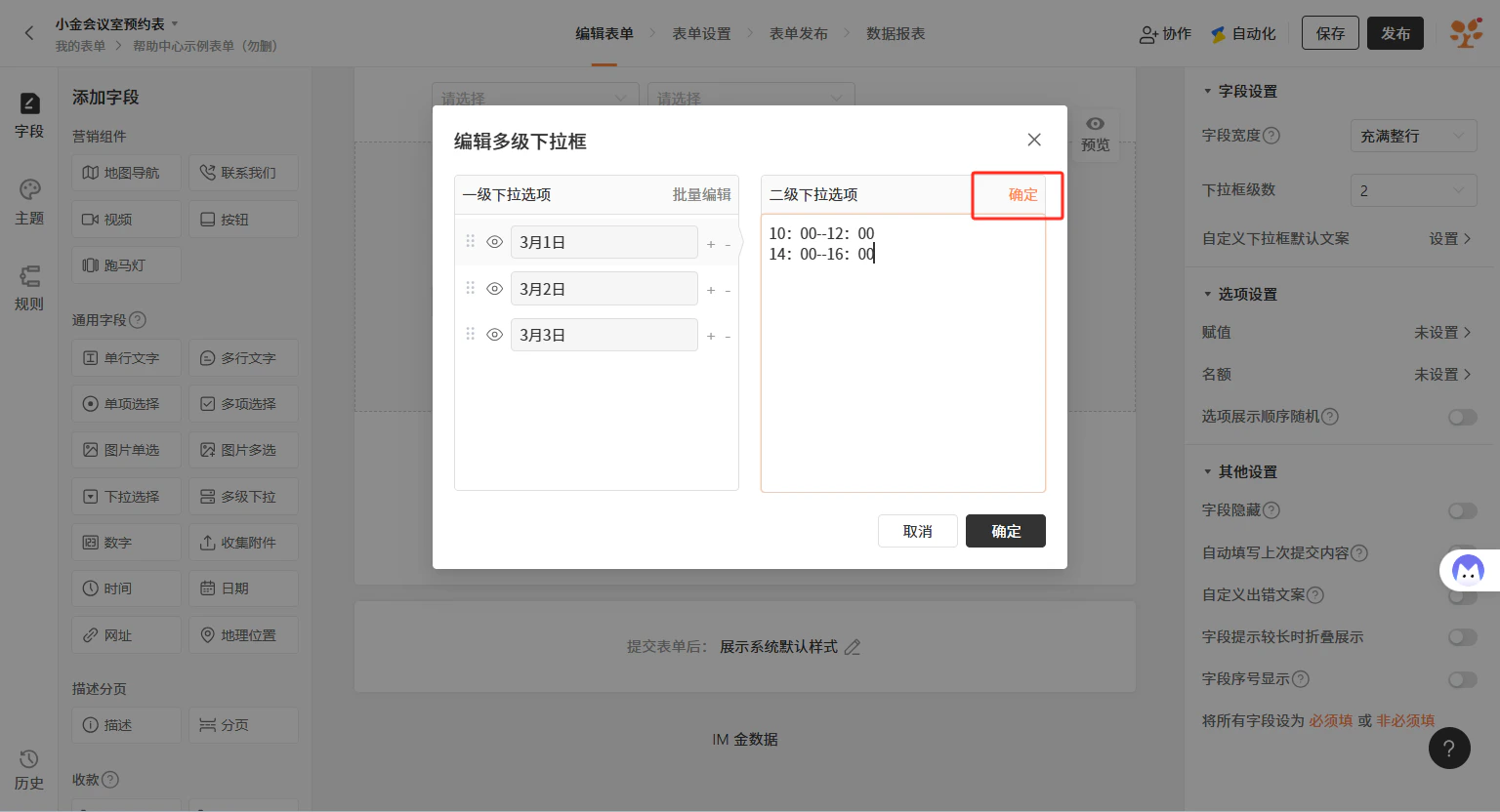This screenshot has width=1500, height=812.
Task: Open the 历史 history icon
Action: click(x=29, y=759)
